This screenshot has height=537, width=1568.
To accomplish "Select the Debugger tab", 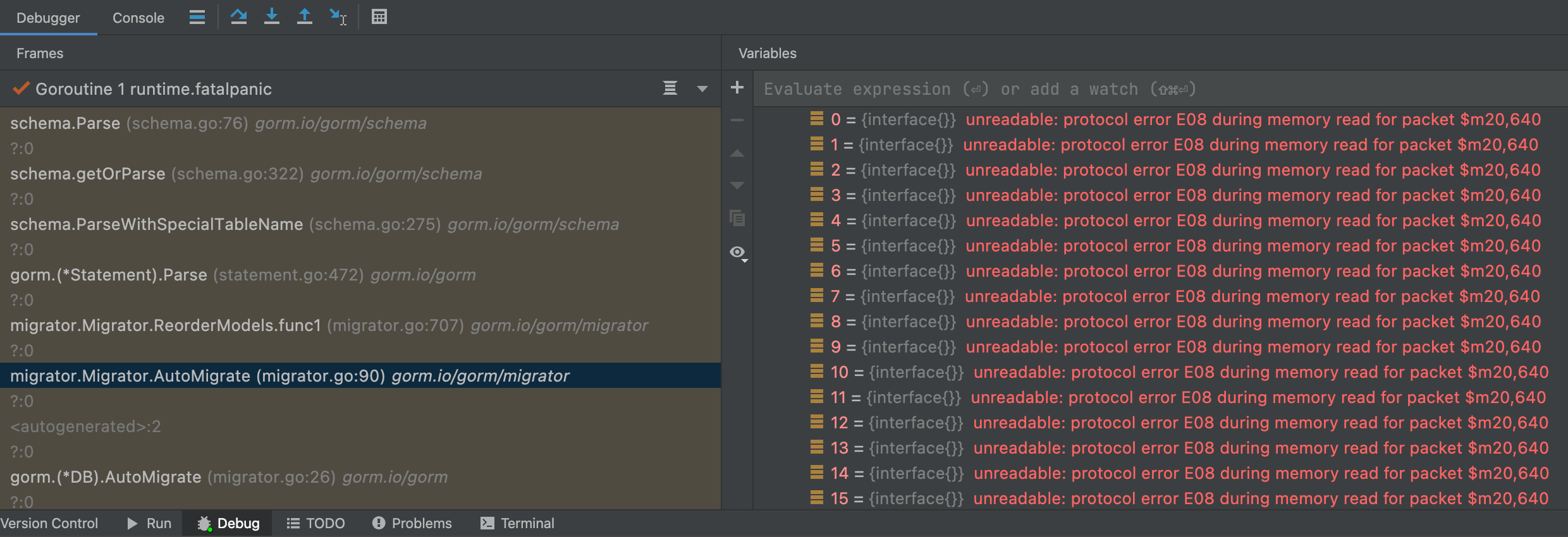I will tap(48, 18).
